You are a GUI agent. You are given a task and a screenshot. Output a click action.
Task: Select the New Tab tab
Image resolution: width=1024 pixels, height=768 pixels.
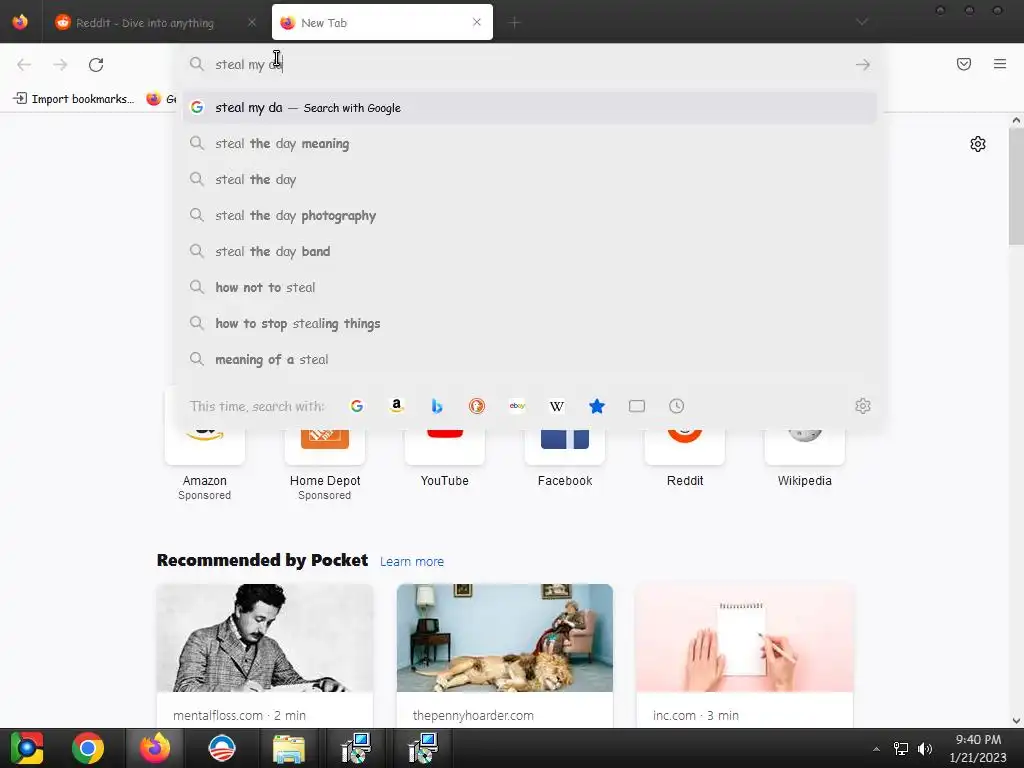coord(382,23)
